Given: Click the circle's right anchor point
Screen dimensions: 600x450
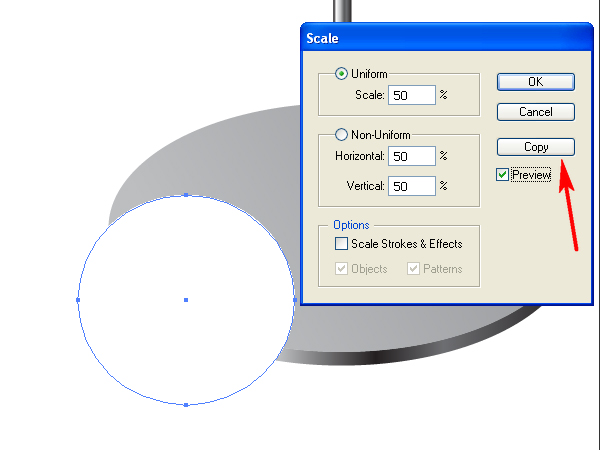Looking at the screenshot, I should tap(295, 300).
